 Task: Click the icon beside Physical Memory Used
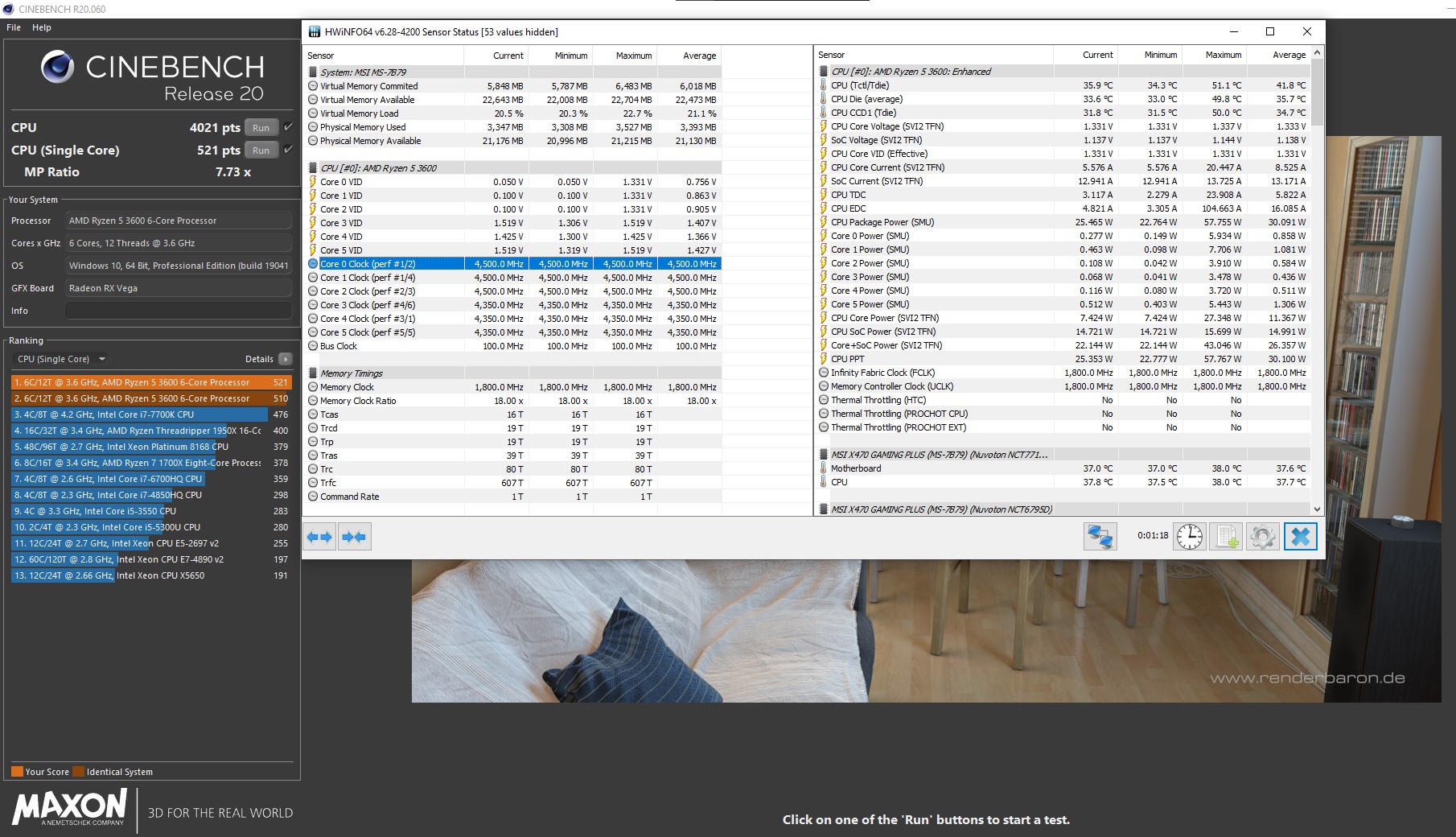tap(313, 127)
